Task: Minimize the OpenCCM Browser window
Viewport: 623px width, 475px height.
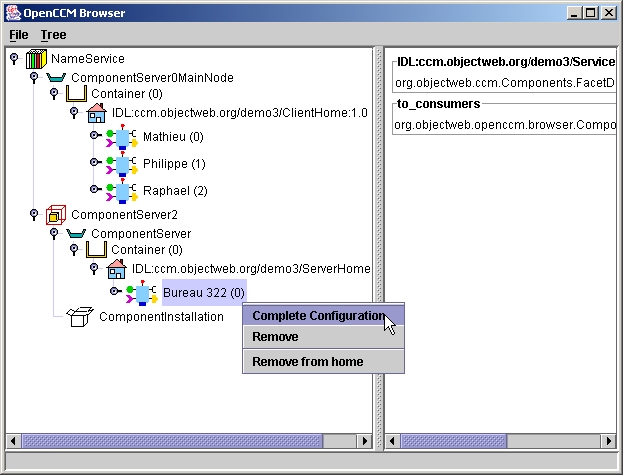Action: pyautogui.click(x=574, y=13)
